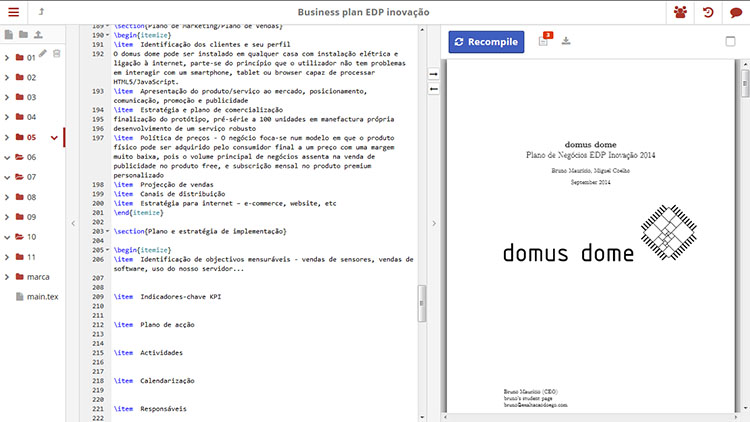This screenshot has width=750, height=422.
Task: Fold section at line 203
Action: tap(108, 232)
